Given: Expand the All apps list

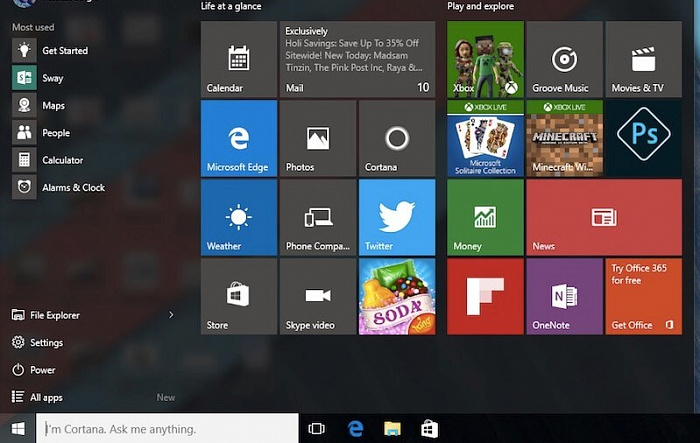Looking at the screenshot, I should click(x=46, y=397).
